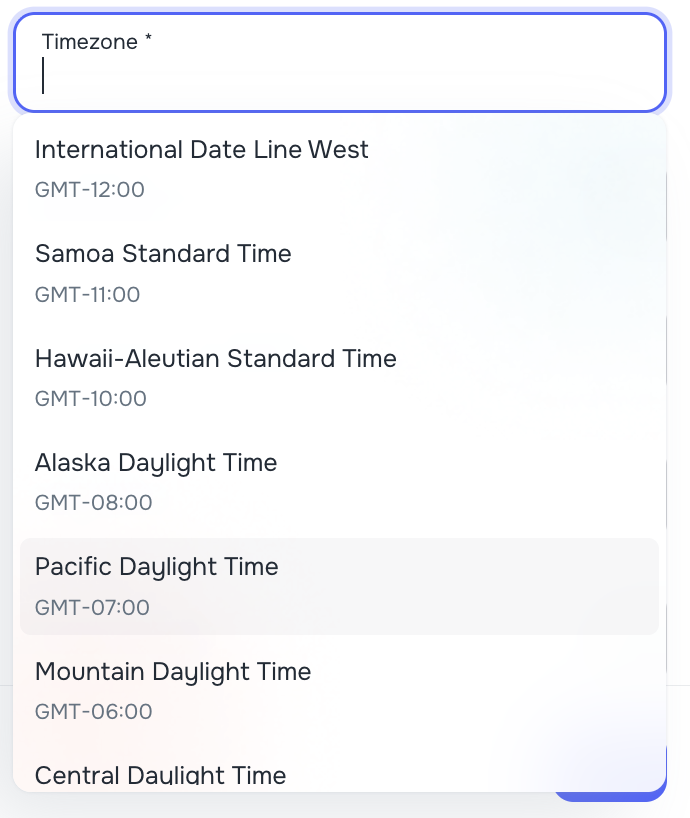
Task: Click inside the Timezone search field
Action: [300, 76]
